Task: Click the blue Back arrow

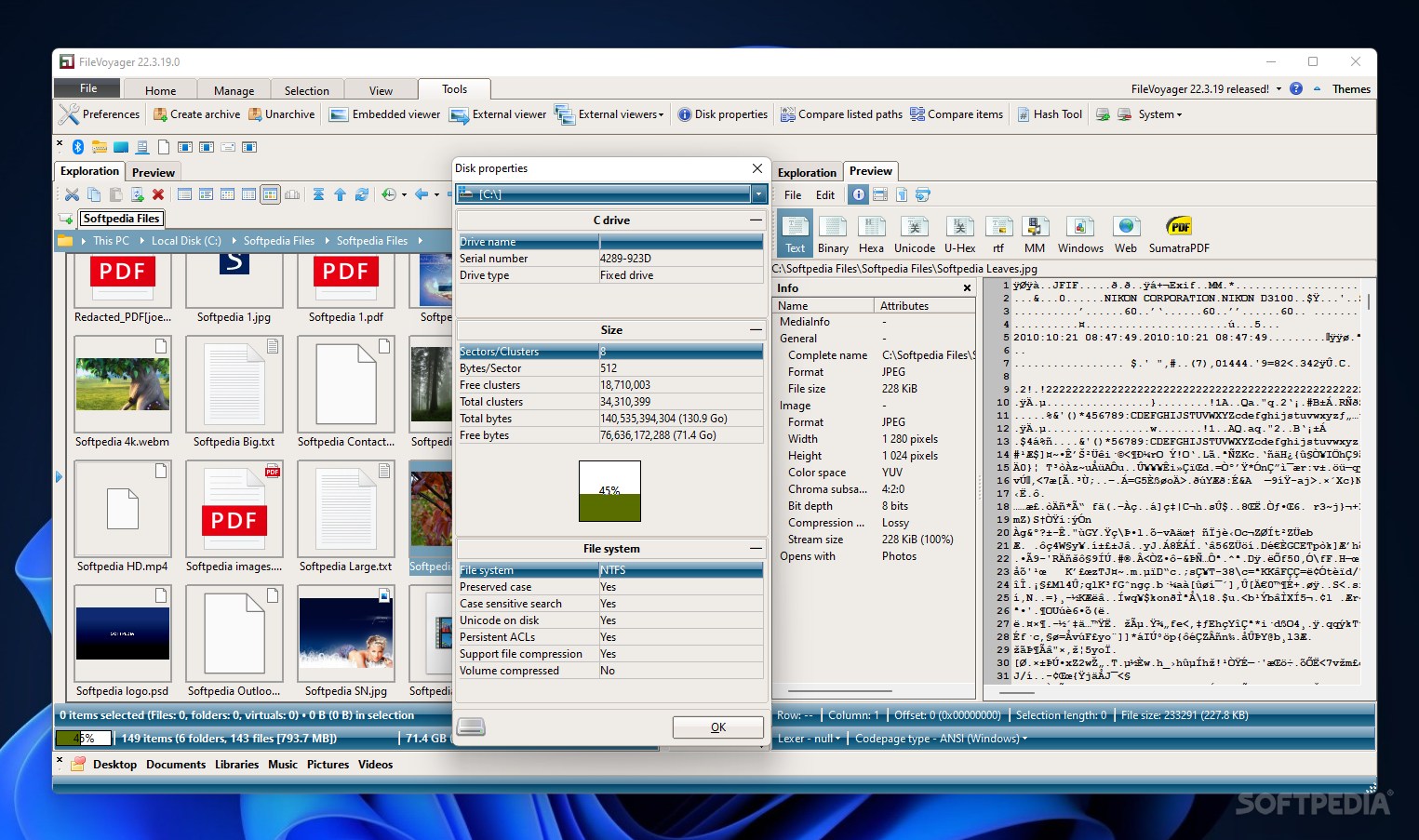Action: click(422, 194)
